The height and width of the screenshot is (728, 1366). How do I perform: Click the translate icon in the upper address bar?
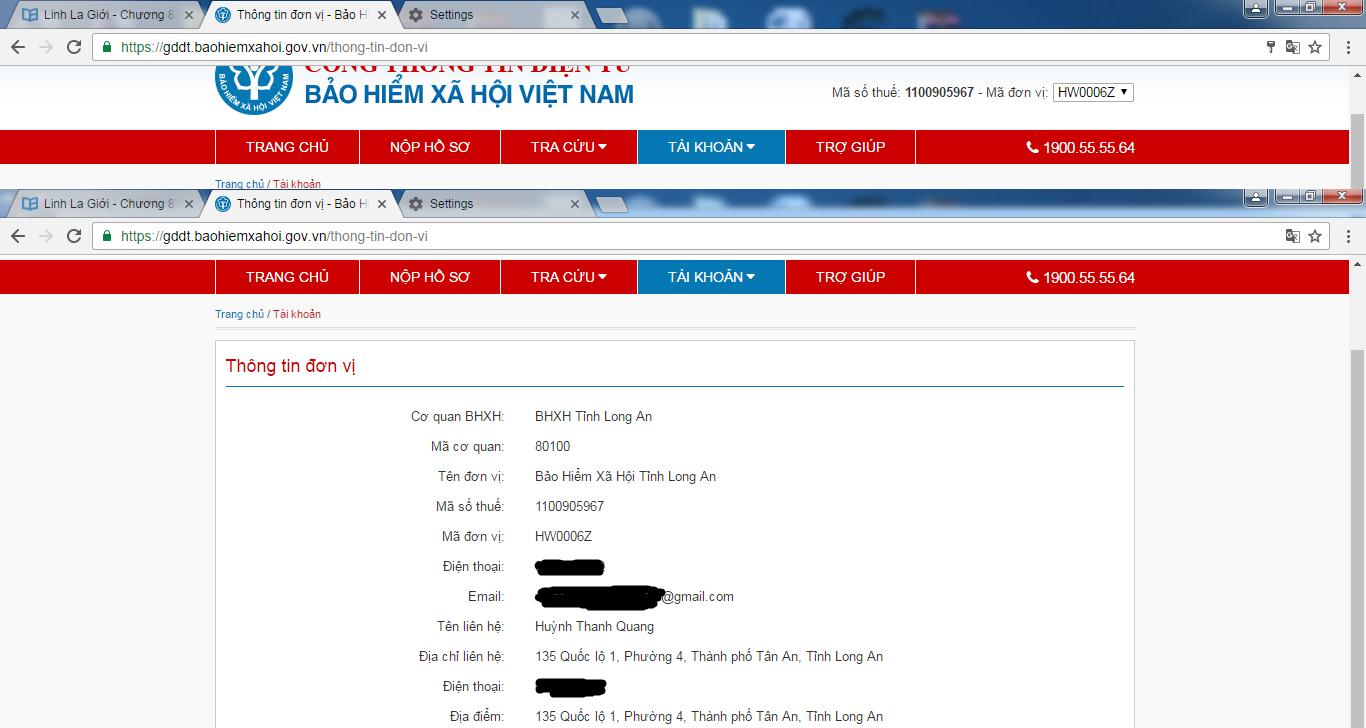click(x=1293, y=47)
